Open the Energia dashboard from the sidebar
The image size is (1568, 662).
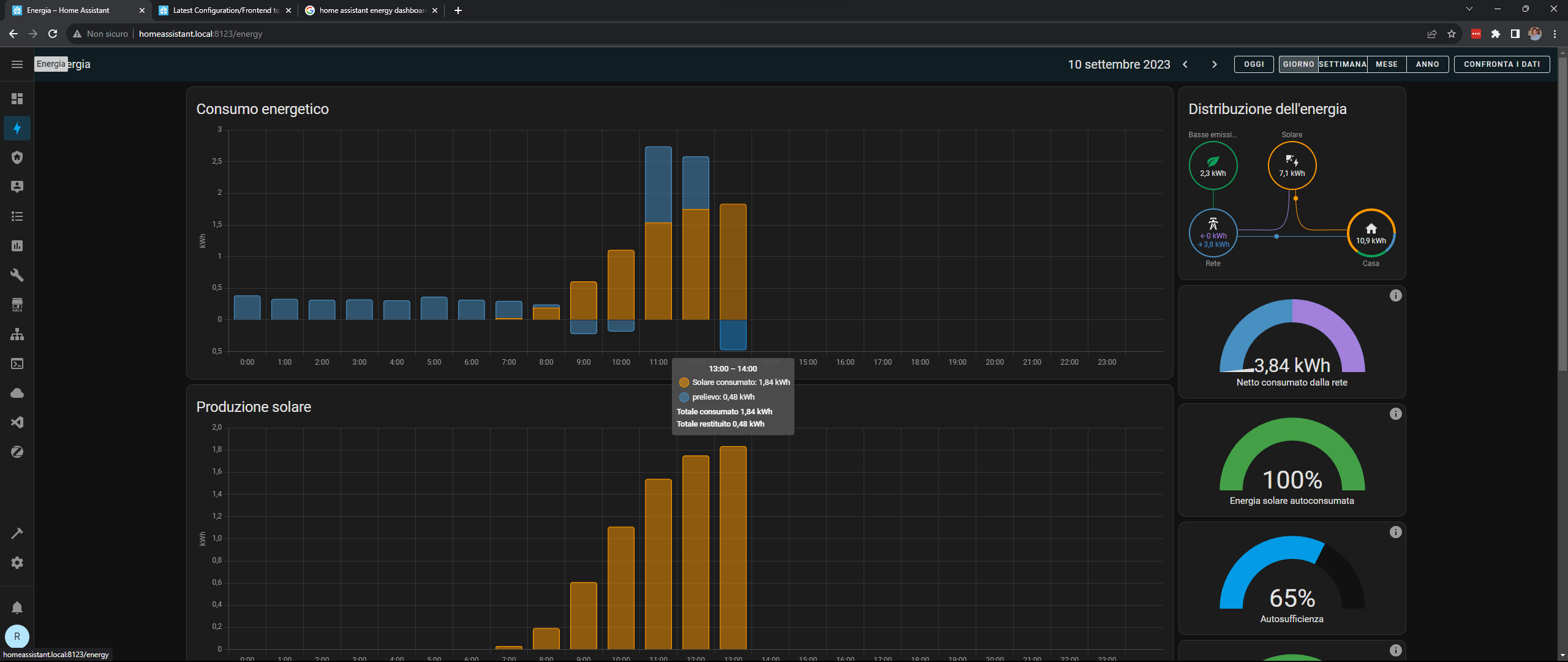point(17,129)
